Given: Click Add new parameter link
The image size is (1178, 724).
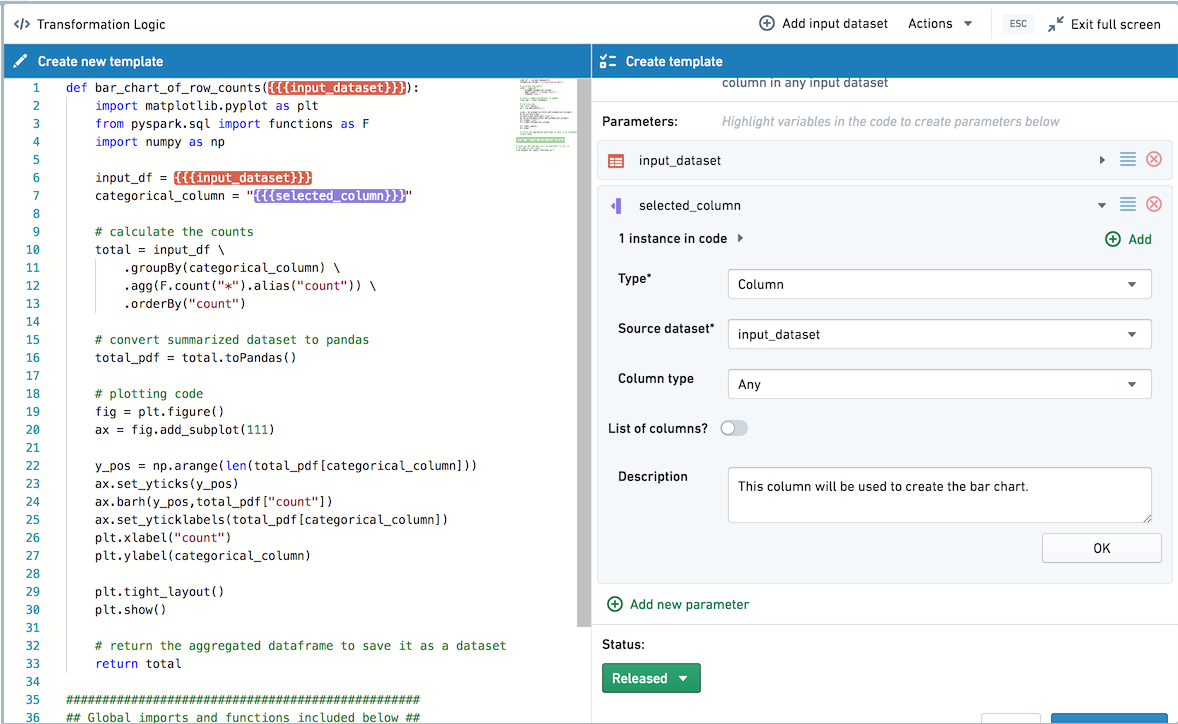Looking at the screenshot, I should click(x=678, y=604).
